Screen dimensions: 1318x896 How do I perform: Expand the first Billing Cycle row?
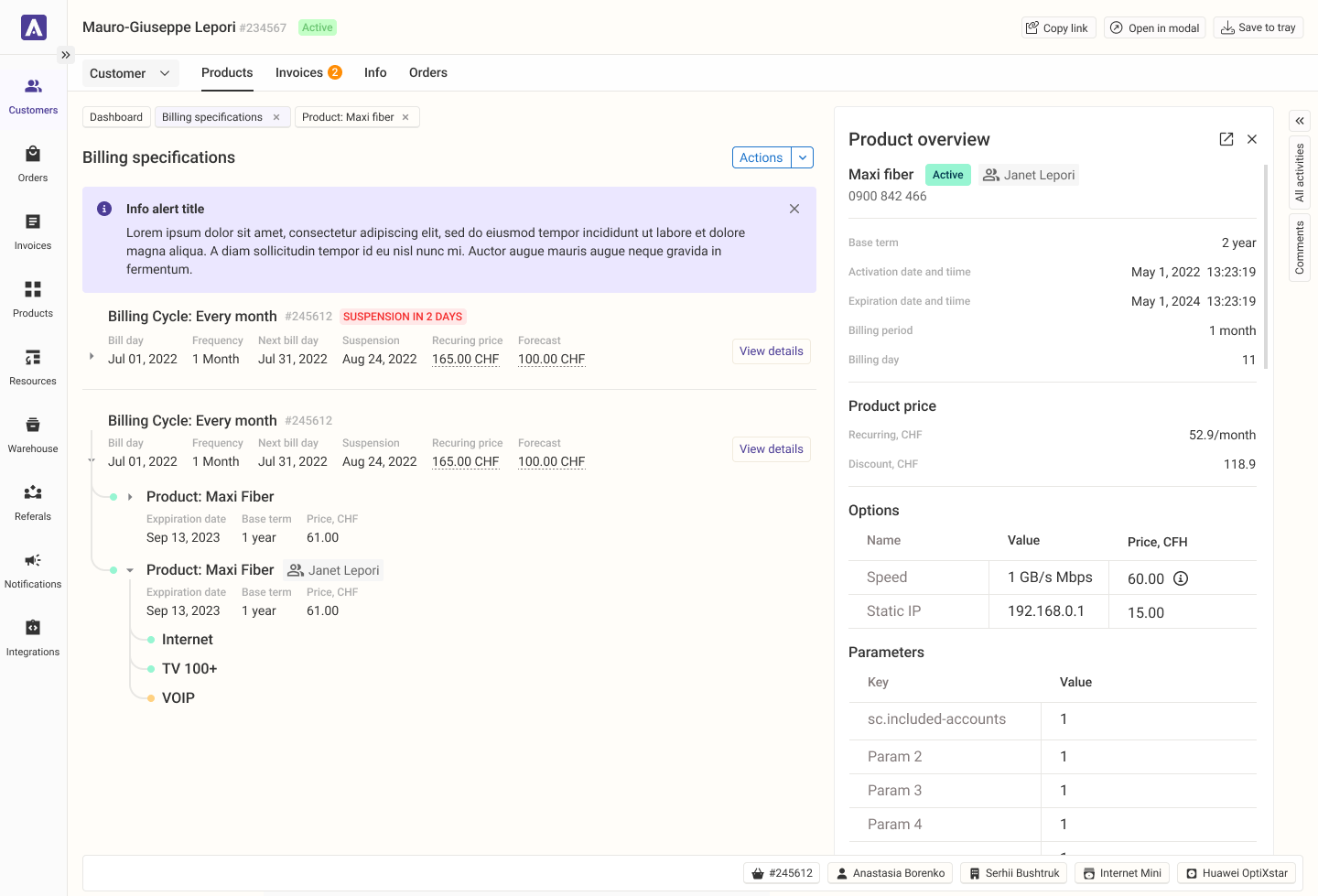pyautogui.click(x=92, y=356)
